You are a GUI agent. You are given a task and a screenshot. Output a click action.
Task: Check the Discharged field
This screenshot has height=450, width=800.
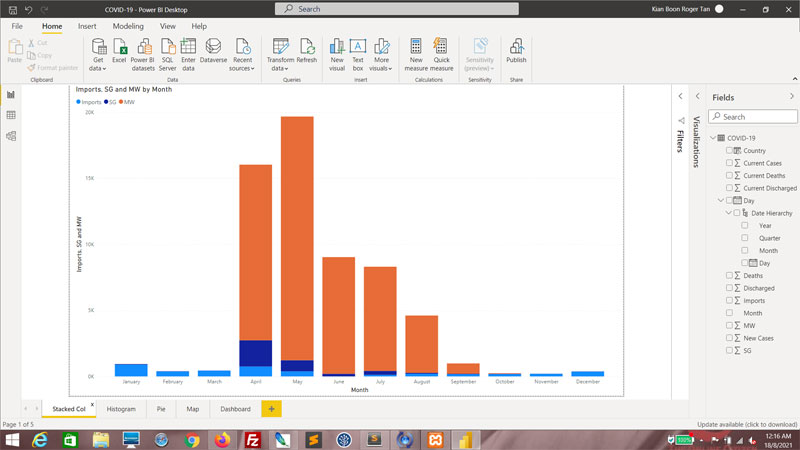pyautogui.click(x=729, y=288)
